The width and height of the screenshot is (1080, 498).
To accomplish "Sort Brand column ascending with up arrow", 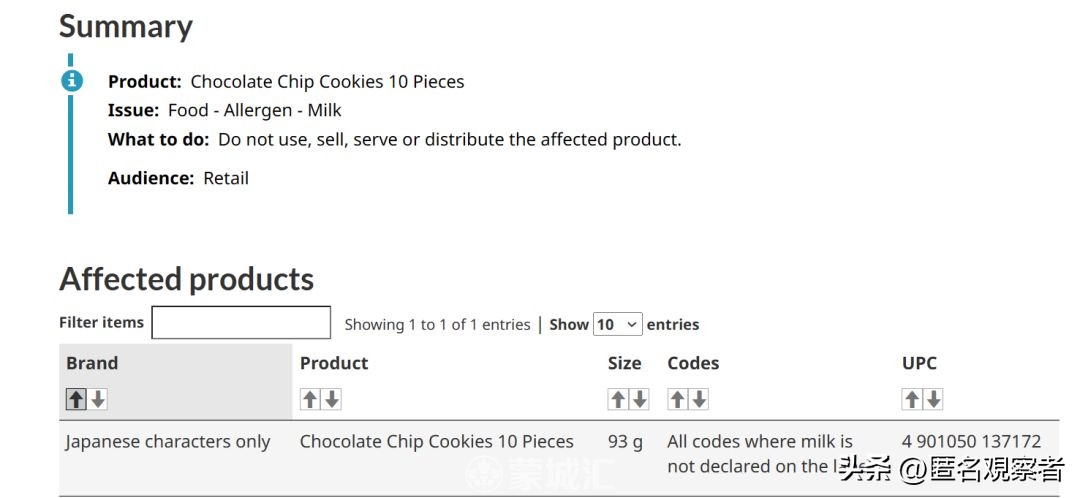I will click(76, 399).
